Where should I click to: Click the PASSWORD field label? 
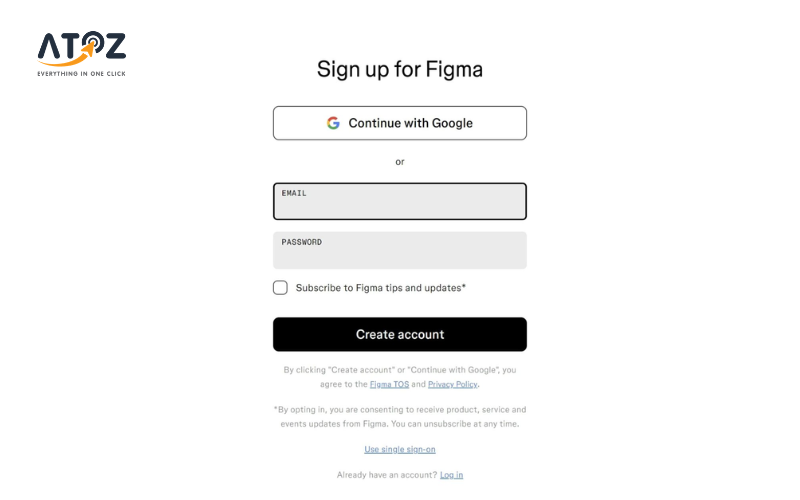301,242
